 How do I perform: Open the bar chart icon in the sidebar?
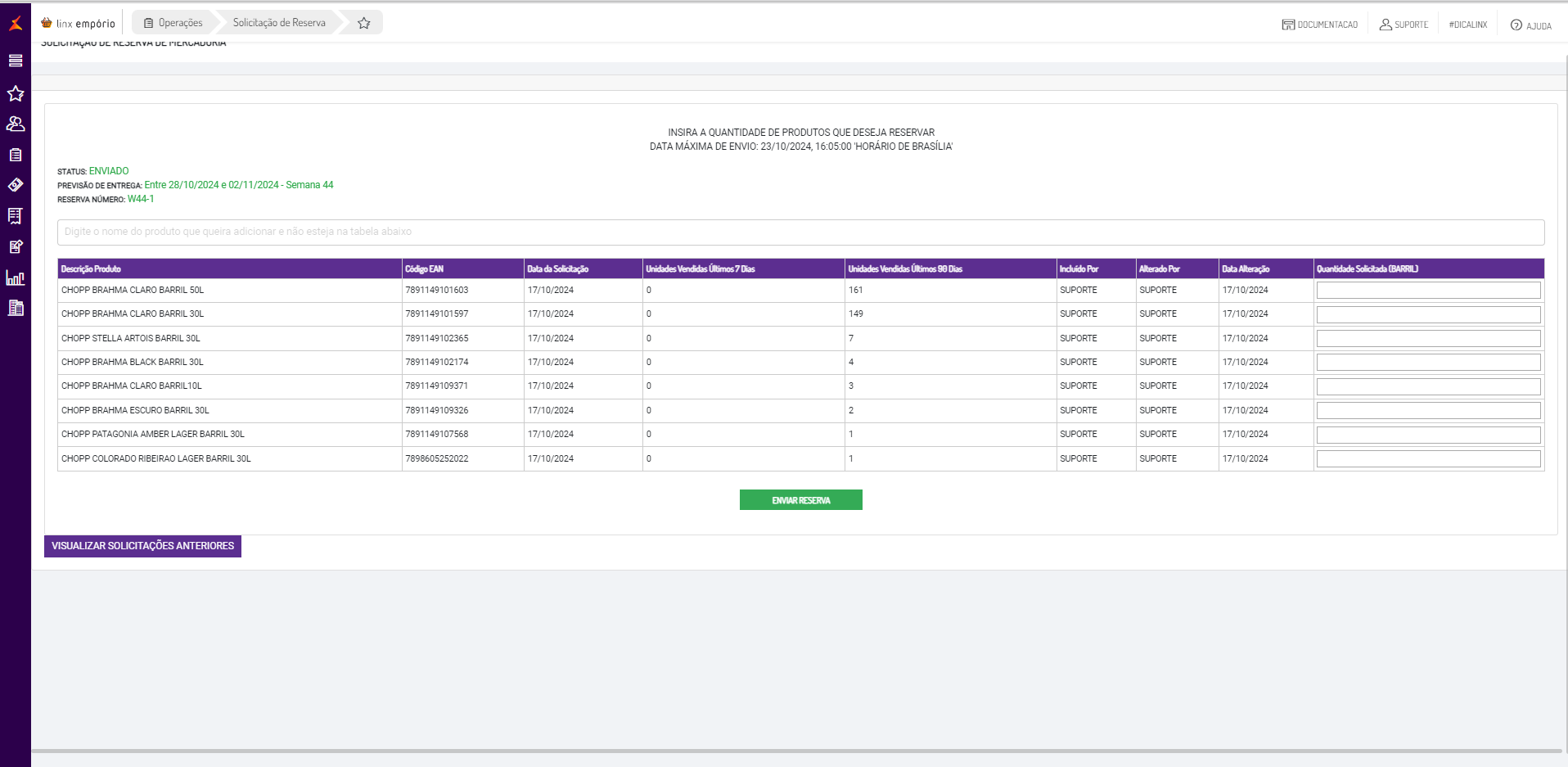pos(16,277)
